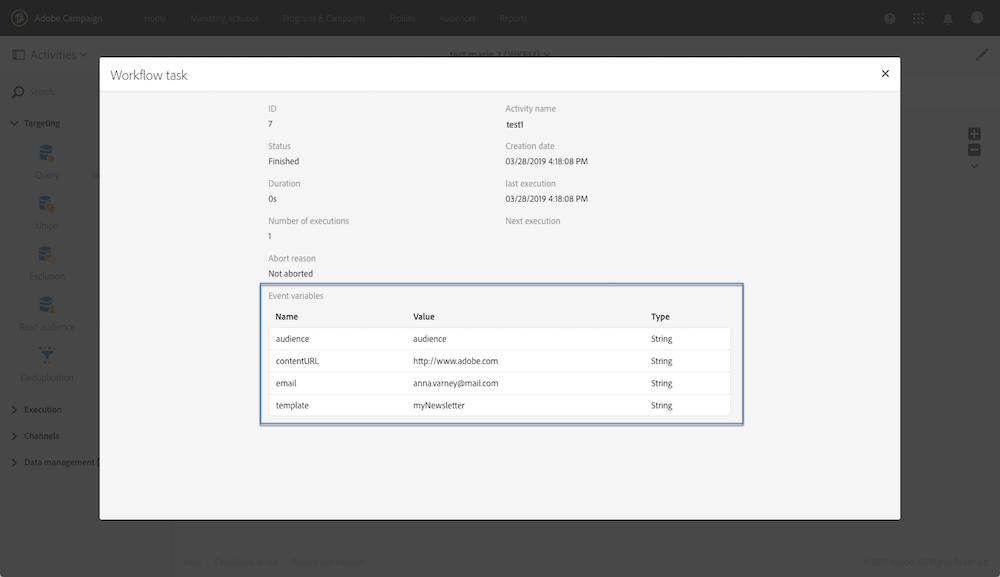Click the anna.varney@mail.com value
Image resolution: width=1000 pixels, height=577 pixels.
455,383
